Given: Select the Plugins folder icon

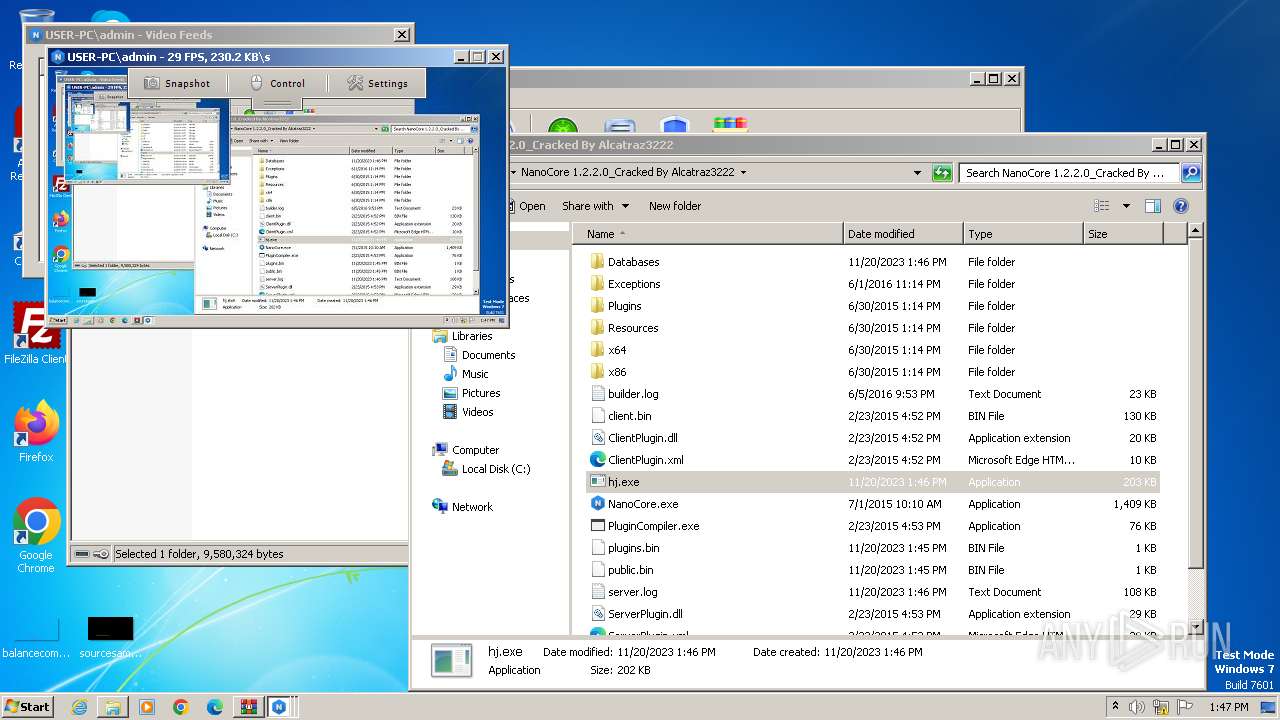Looking at the screenshot, I should (597, 306).
